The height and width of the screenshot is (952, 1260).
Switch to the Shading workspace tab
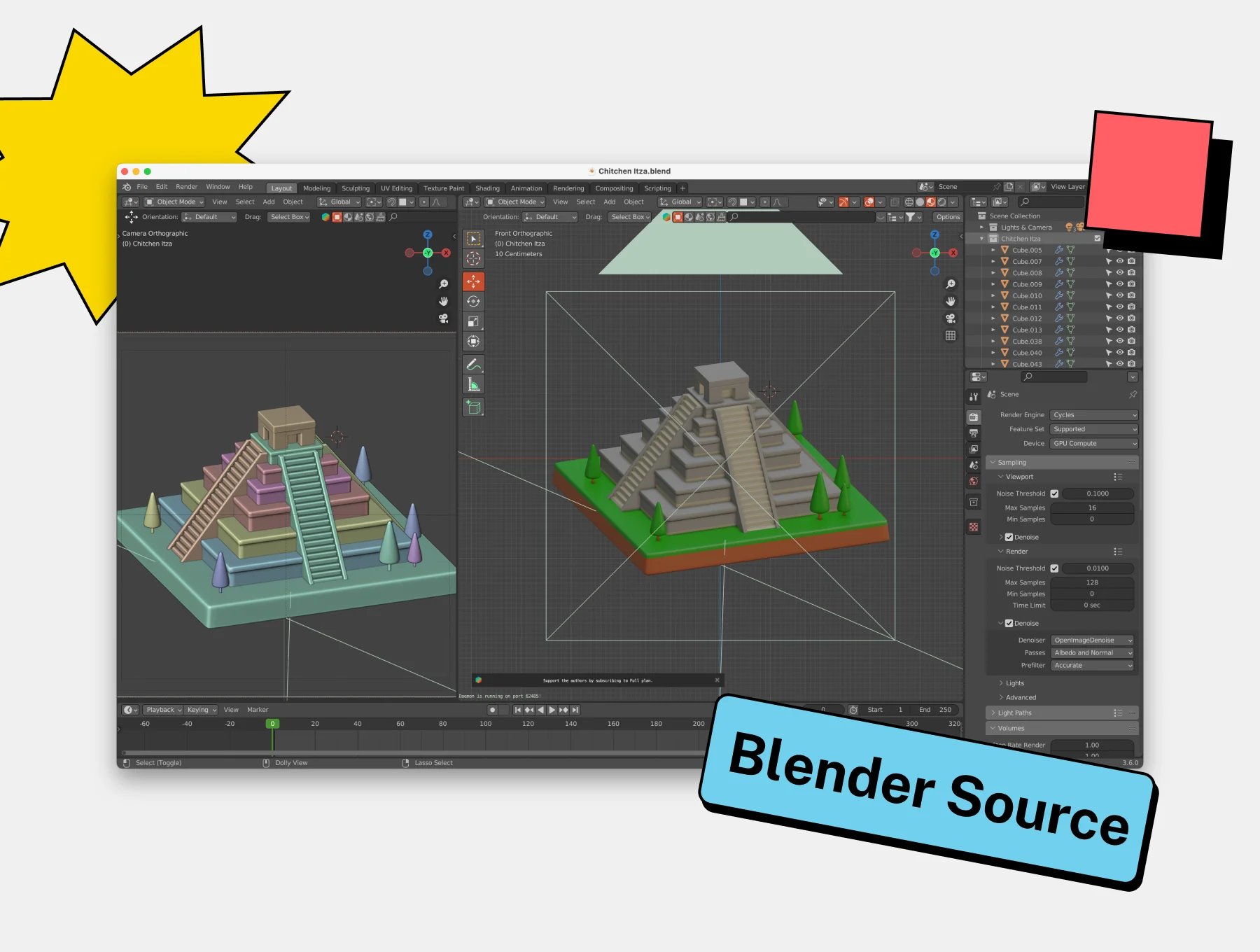[x=487, y=188]
